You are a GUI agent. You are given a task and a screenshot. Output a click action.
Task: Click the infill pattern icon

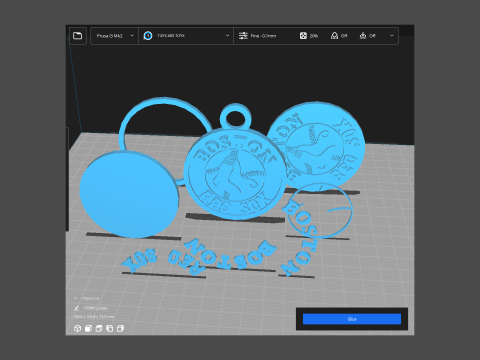(303, 36)
